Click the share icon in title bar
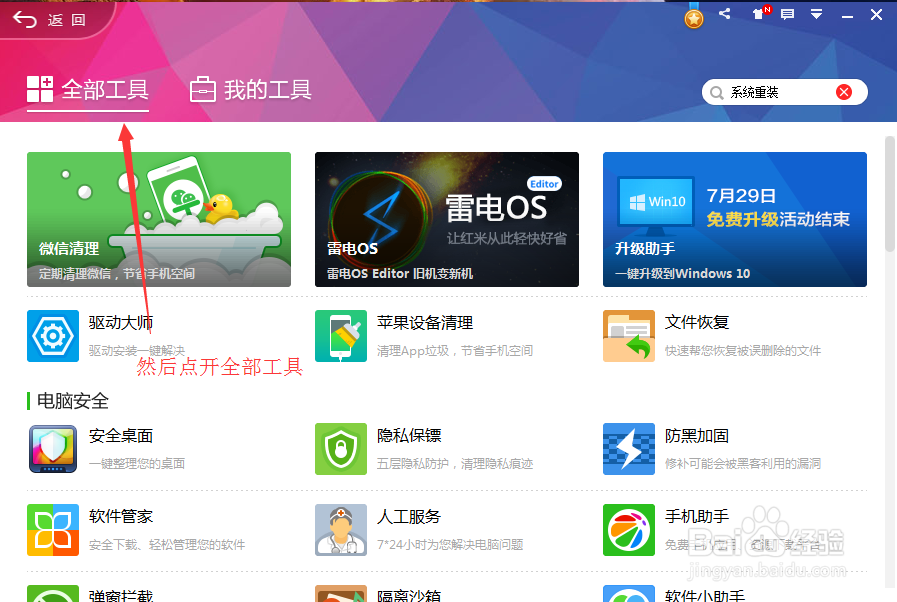The height and width of the screenshot is (602, 897). (725, 14)
